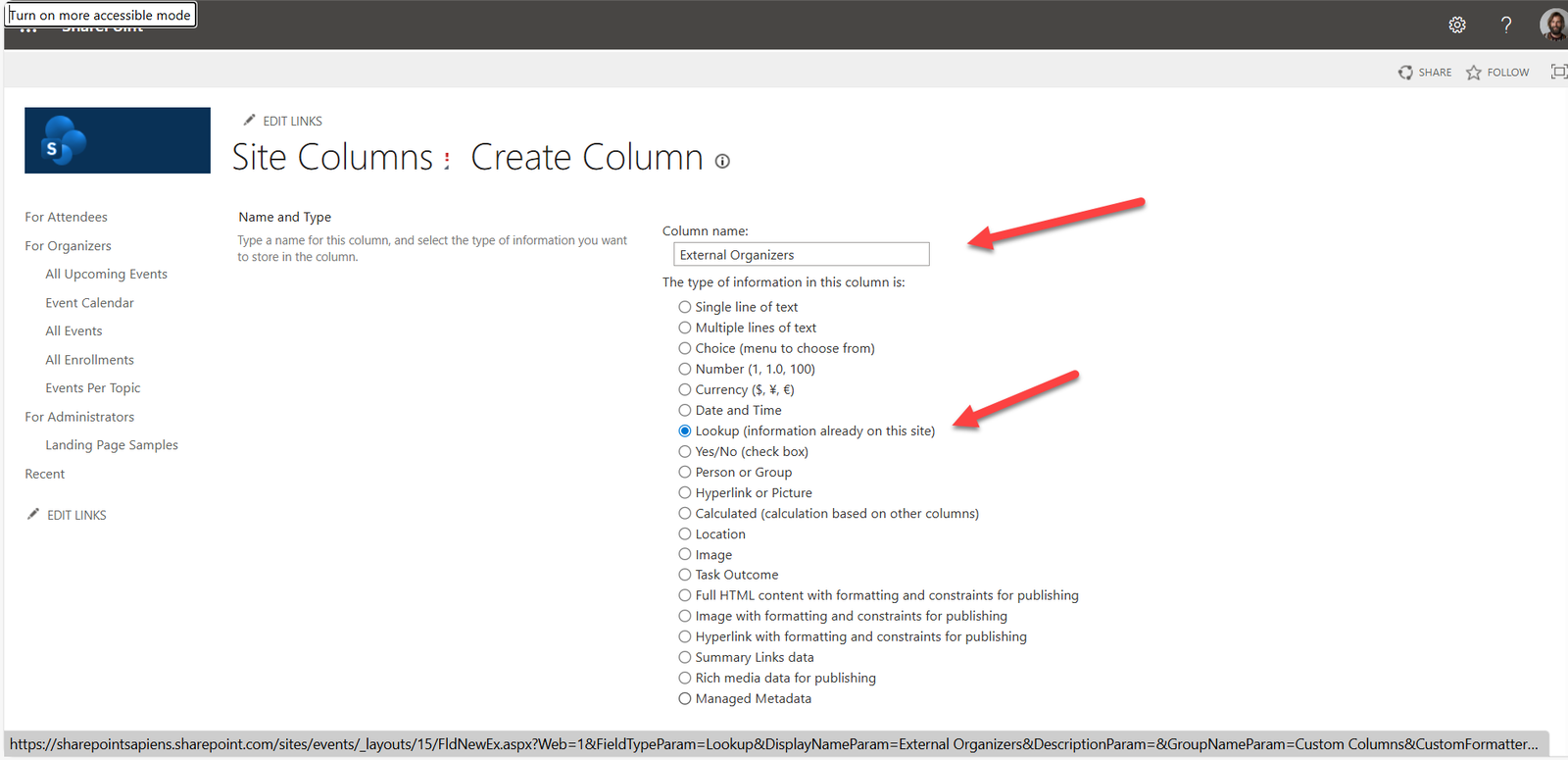1568x760 pixels.
Task: Open the settings gear icon
Action: tap(1457, 25)
